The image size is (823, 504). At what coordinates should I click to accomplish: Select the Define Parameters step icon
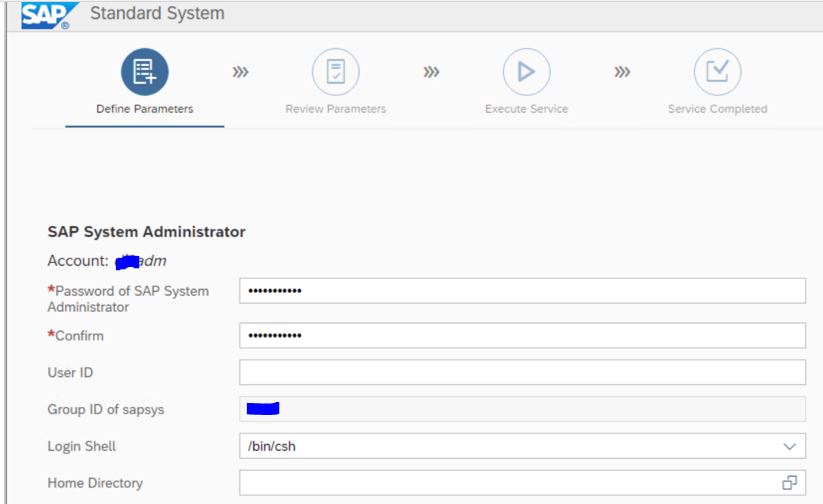tap(145, 72)
